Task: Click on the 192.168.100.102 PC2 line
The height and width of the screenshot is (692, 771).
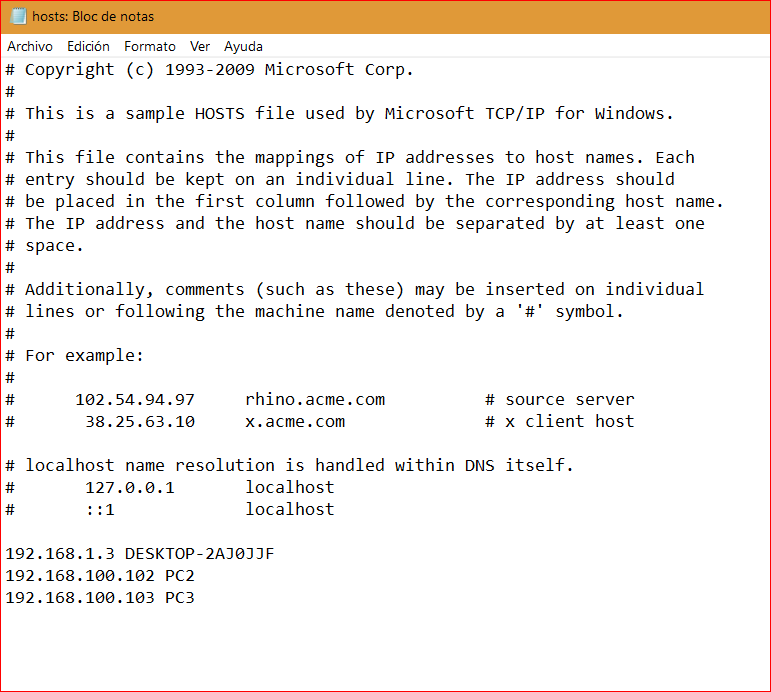Action: click(100, 575)
